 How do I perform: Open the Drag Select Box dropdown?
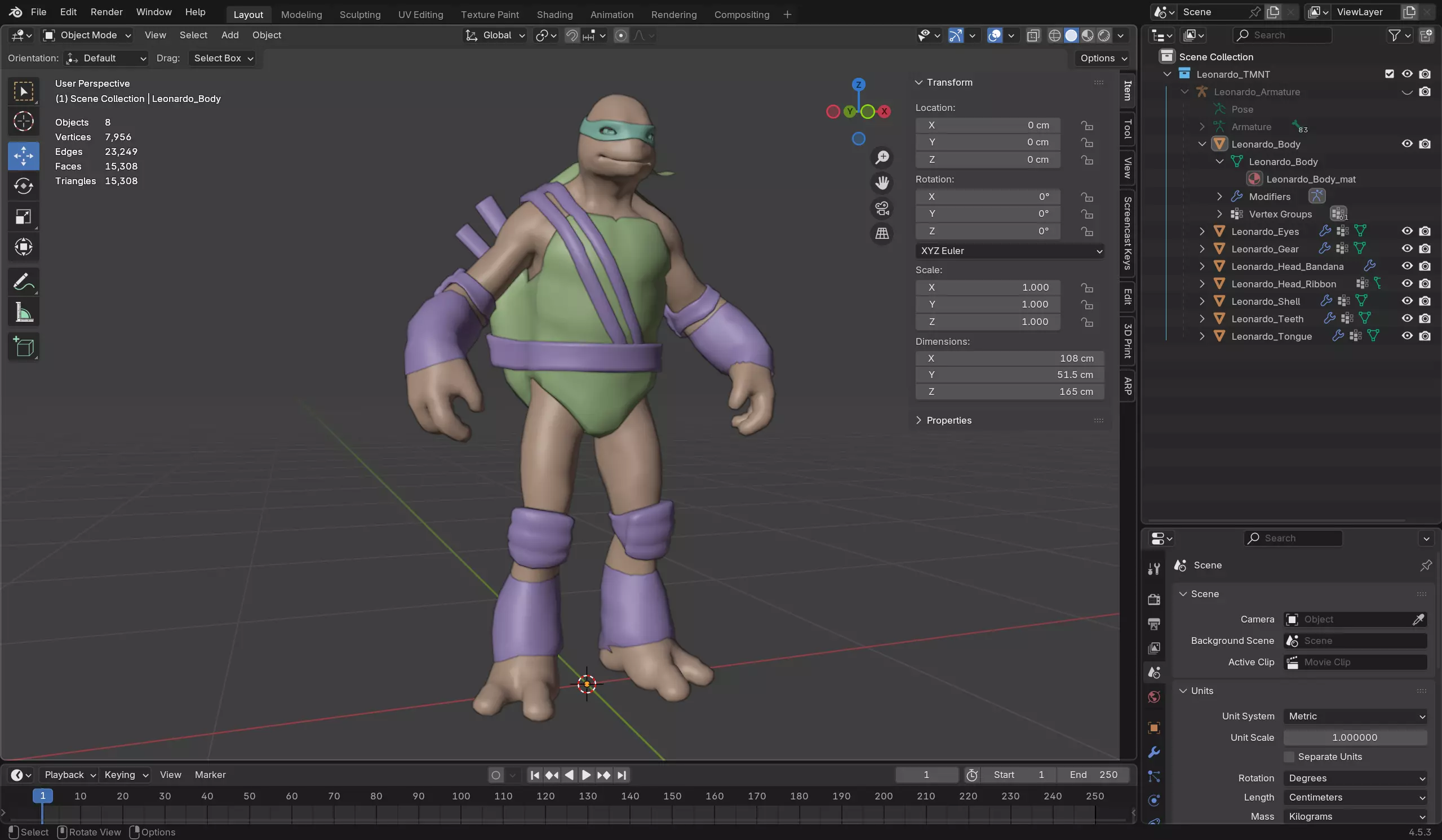coord(222,59)
